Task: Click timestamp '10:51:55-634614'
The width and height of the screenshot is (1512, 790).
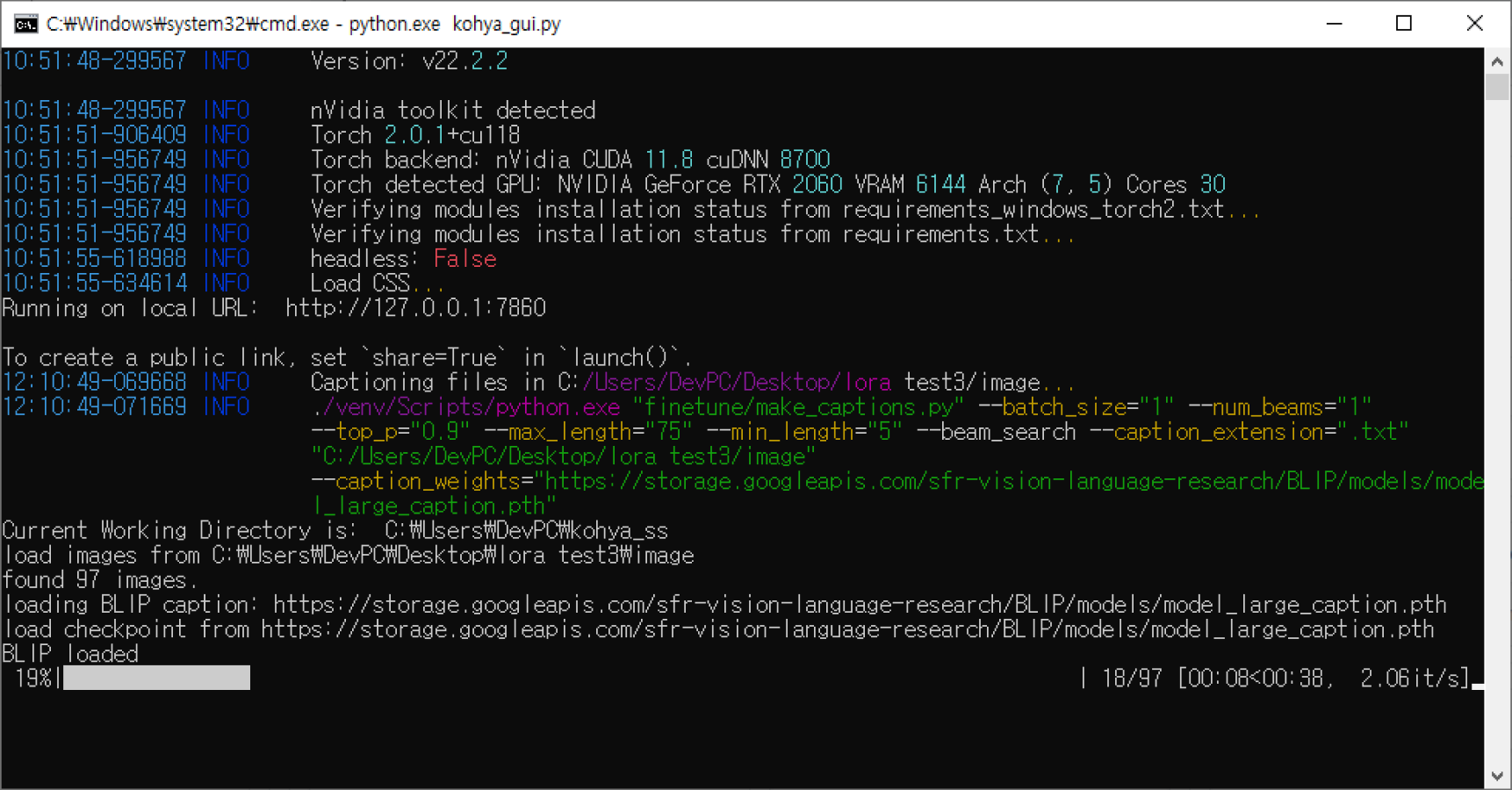Action: click(x=95, y=284)
